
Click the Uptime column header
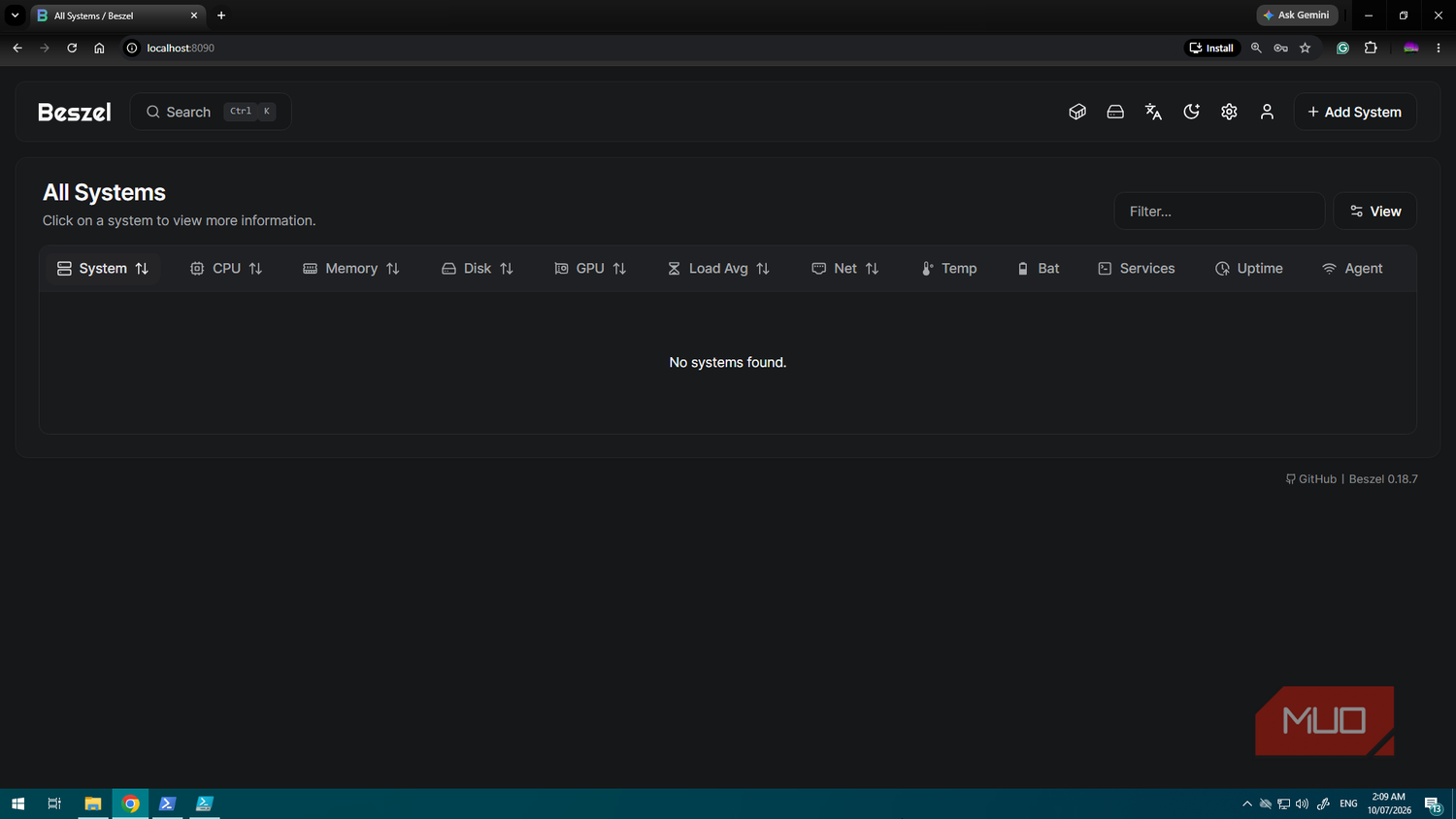(x=1249, y=269)
